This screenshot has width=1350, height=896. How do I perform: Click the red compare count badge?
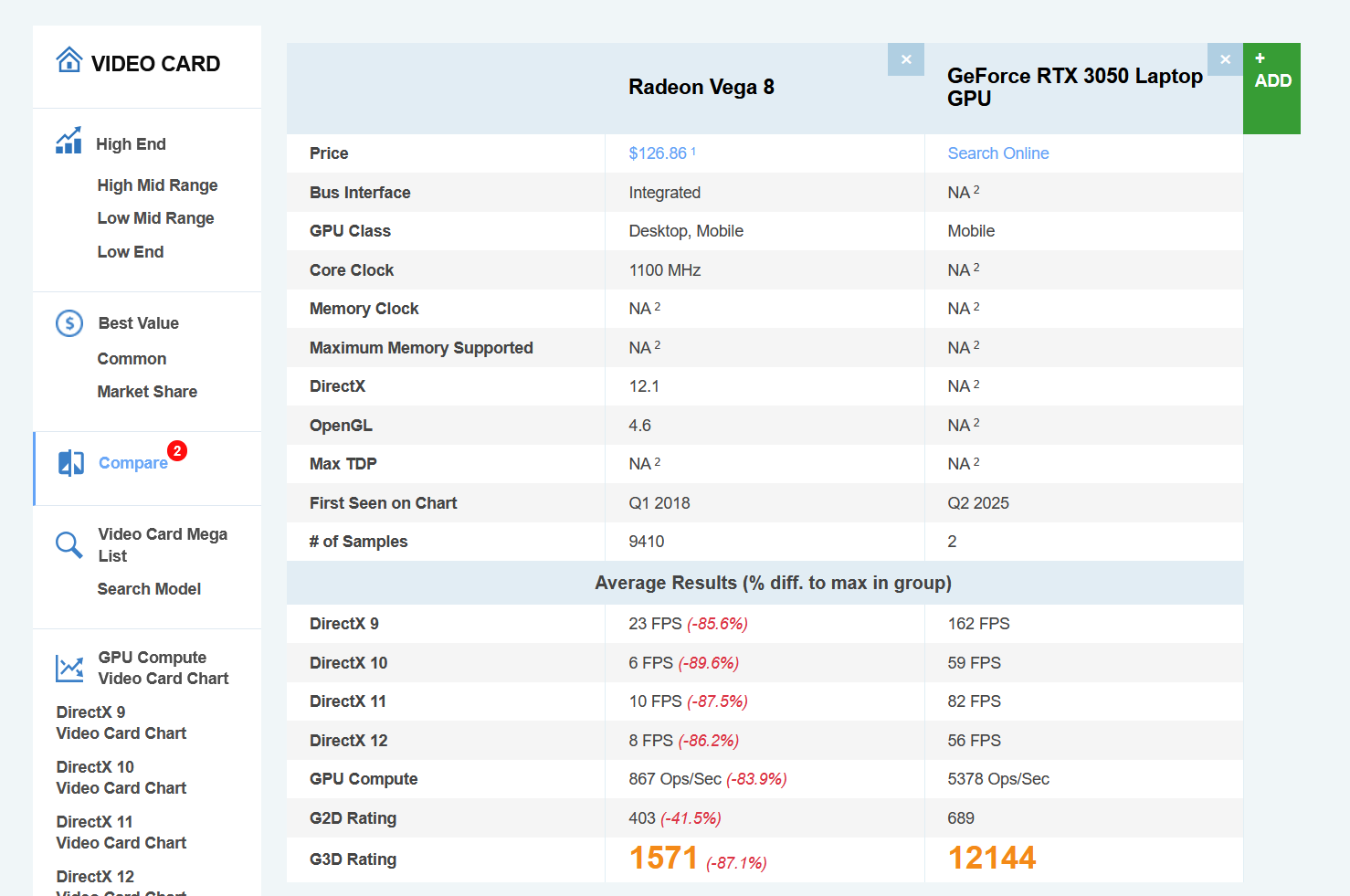[x=177, y=450]
